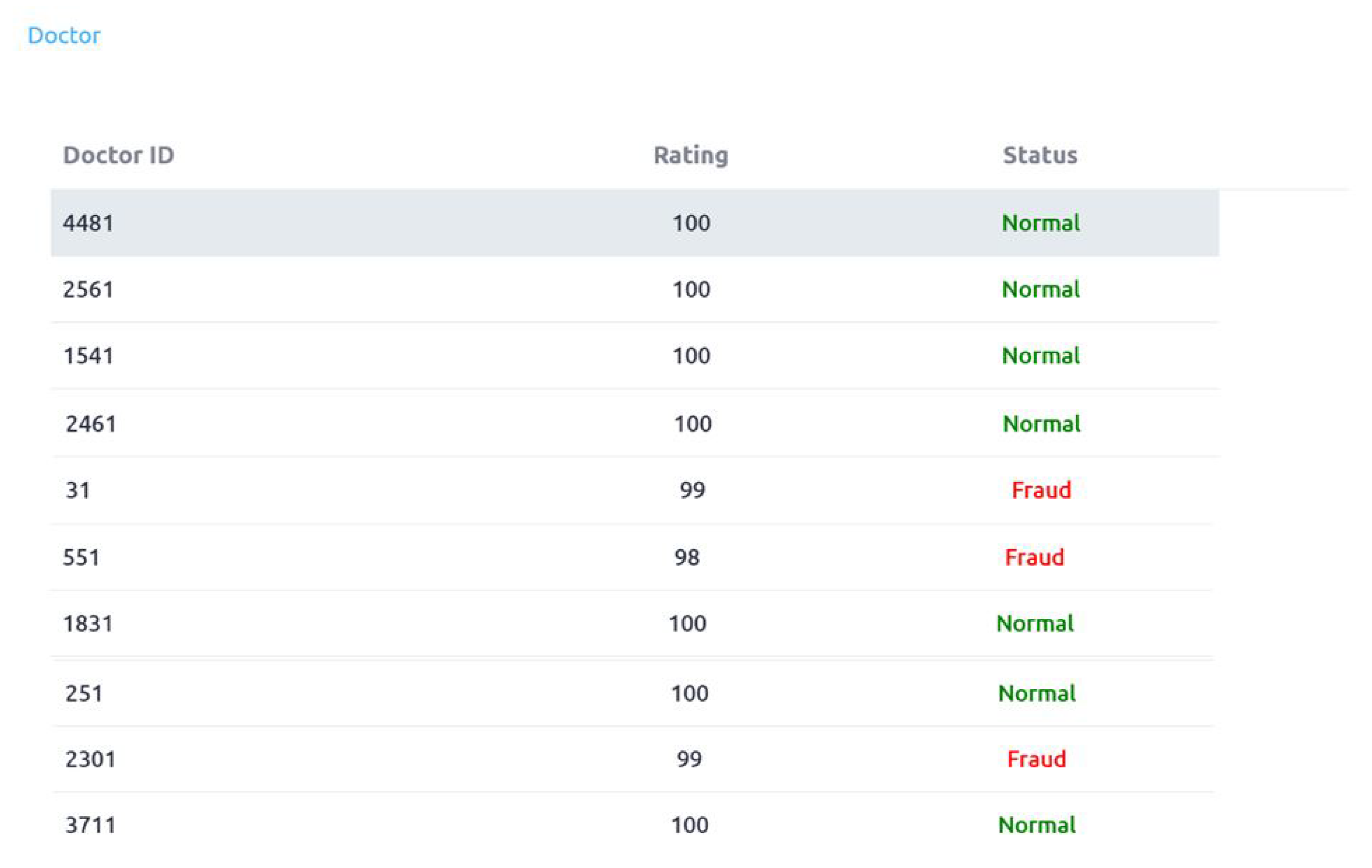Click doctor ID 2461
Viewport: 1372px width, 868px height.
pyautogui.click(x=90, y=424)
